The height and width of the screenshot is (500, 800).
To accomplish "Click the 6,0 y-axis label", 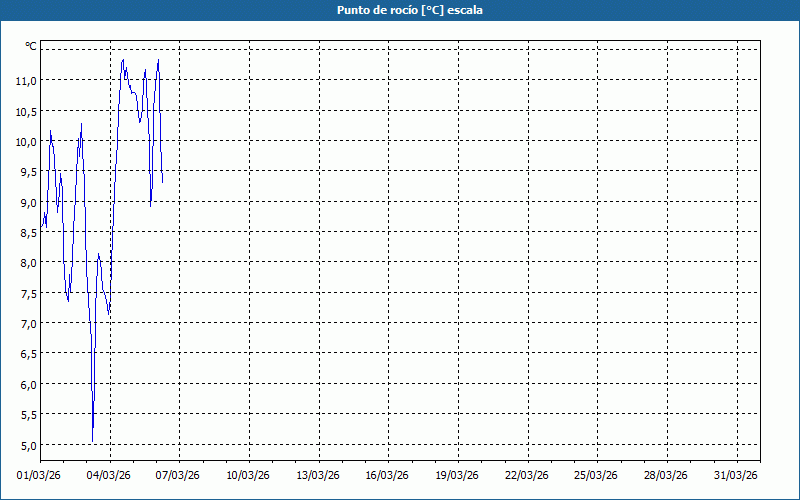I will 29,385.
